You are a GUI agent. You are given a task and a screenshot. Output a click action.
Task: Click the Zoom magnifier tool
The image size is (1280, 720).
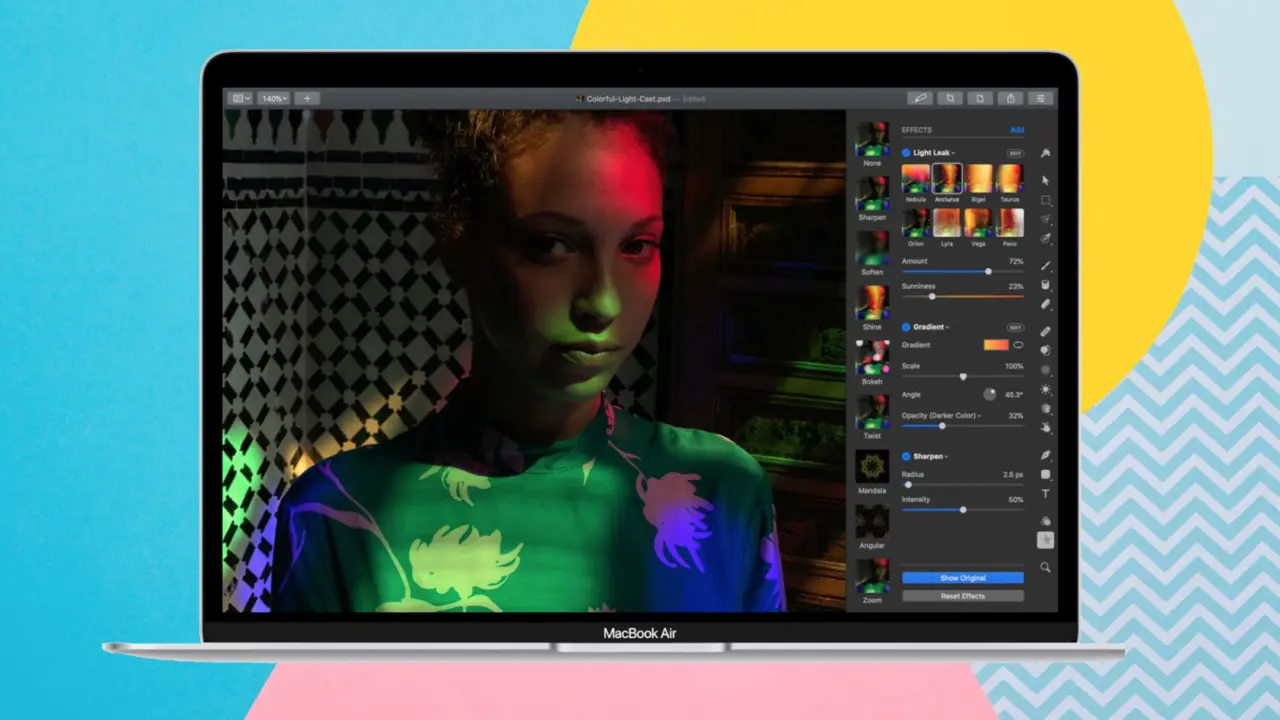click(1046, 567)
